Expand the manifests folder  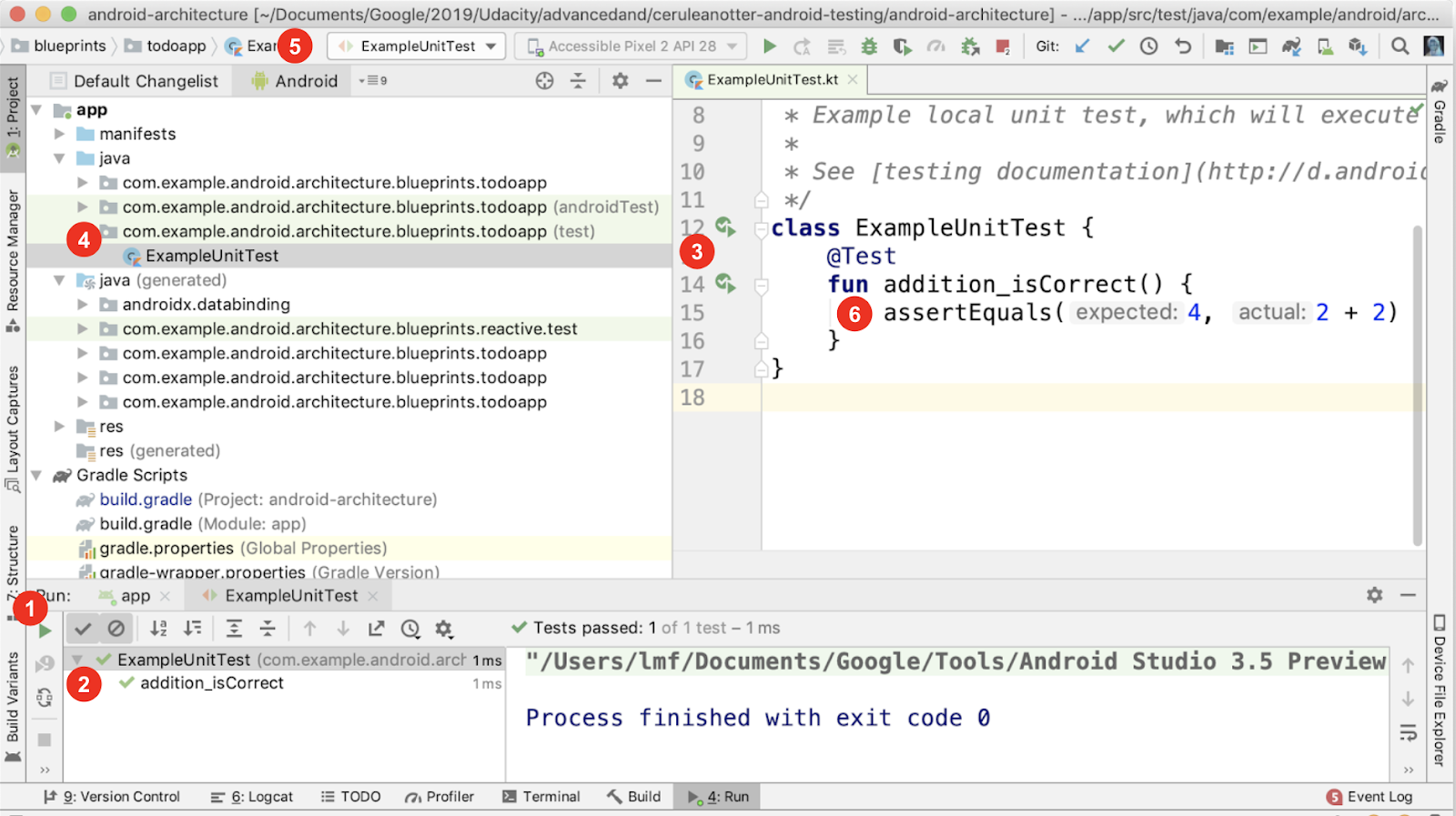[x=60, y=134]
